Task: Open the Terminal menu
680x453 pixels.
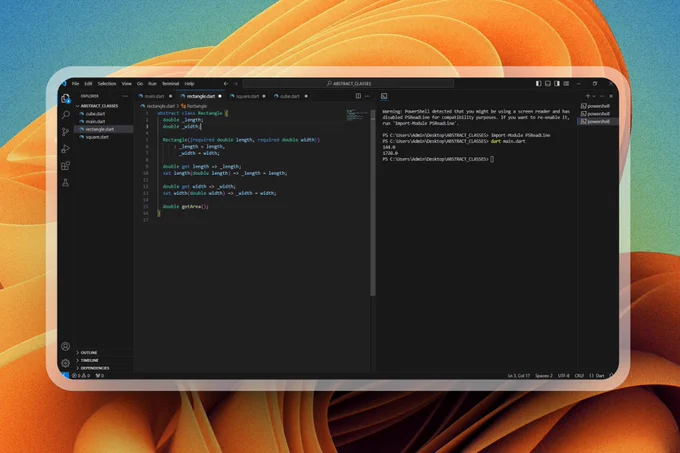Action: pyautogui.click(x=170, y=84)
